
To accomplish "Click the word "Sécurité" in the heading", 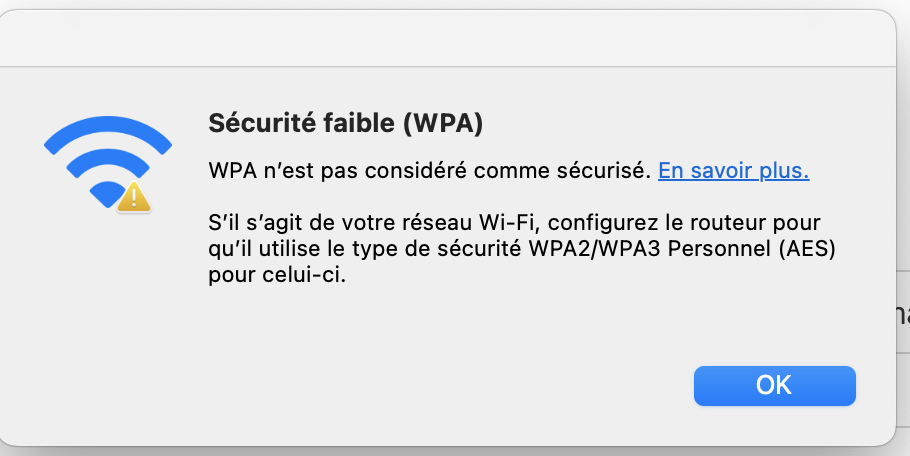I will click(x=252, y=124).
